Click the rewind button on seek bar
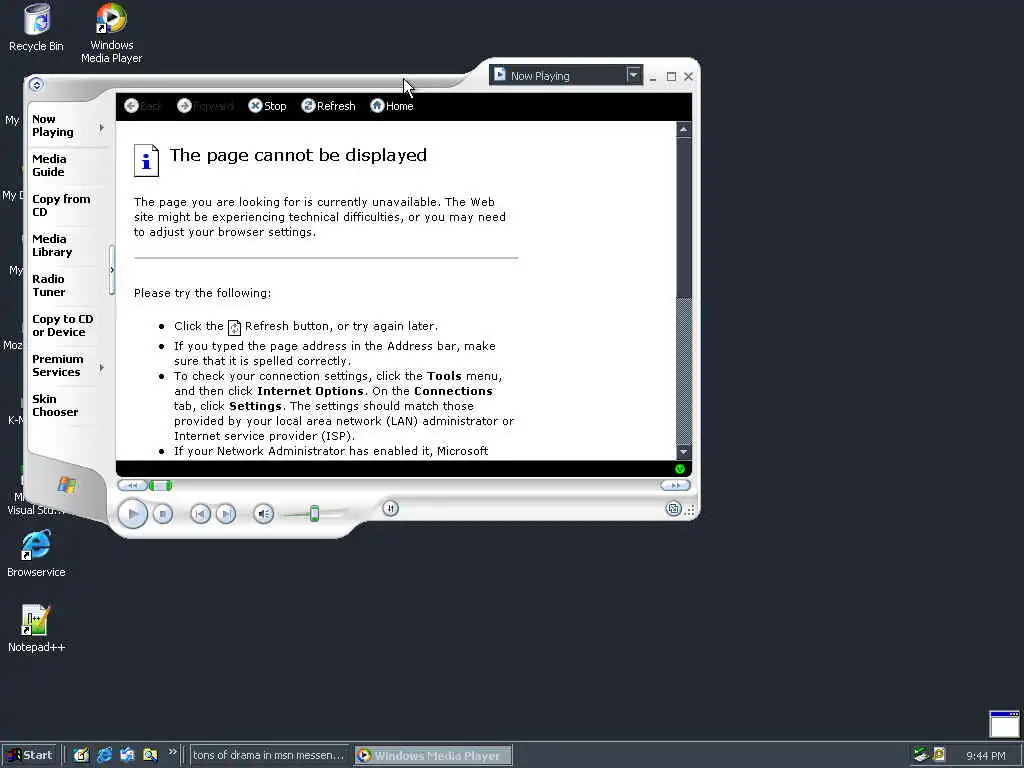 click(133, 485)
